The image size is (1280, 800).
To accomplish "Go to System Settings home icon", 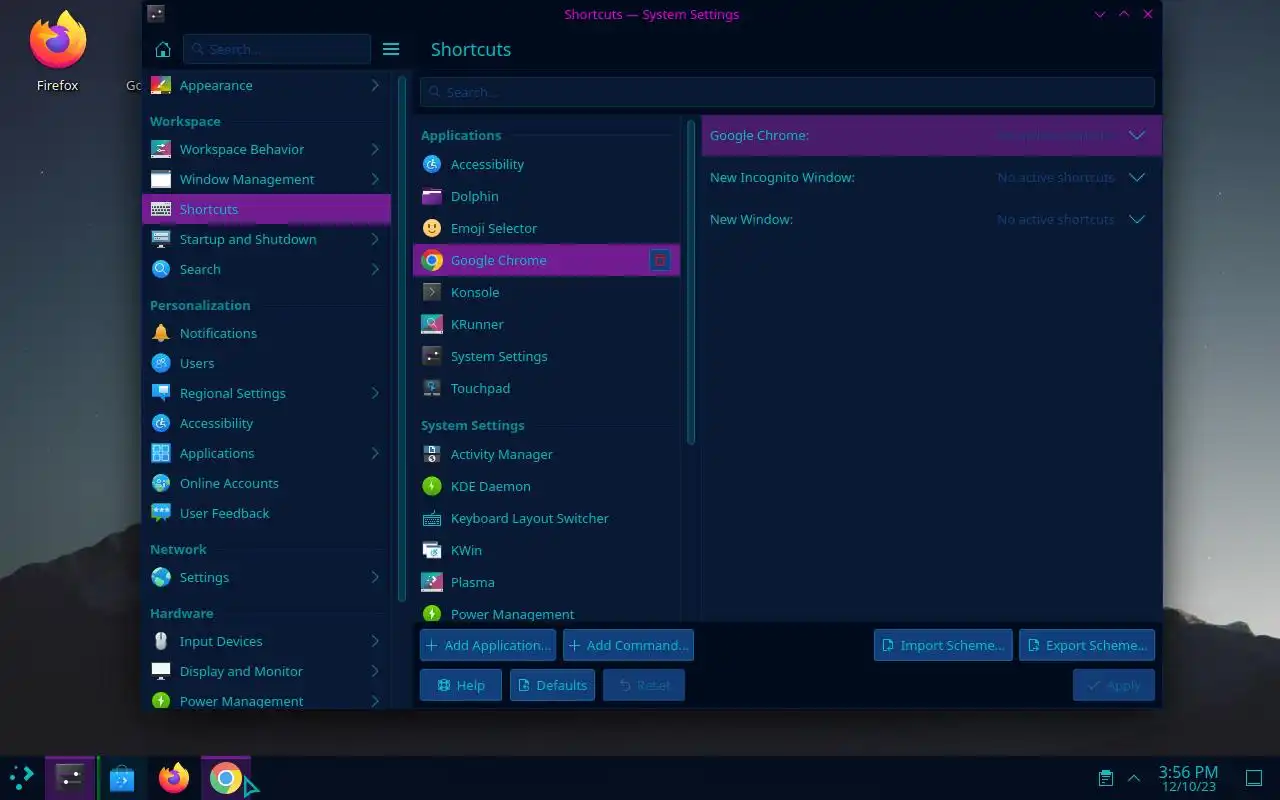I will [163, 49].
